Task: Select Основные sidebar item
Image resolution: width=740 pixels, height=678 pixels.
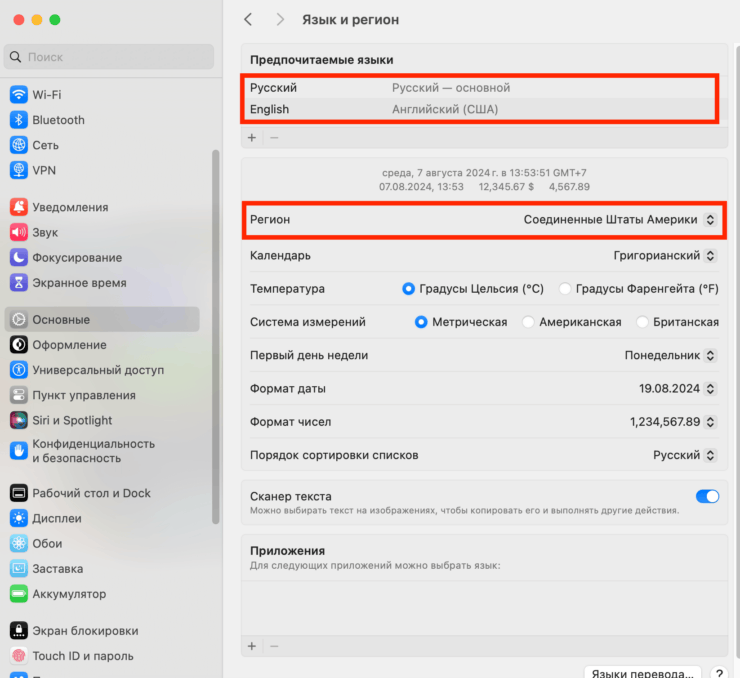Action: 102,319
